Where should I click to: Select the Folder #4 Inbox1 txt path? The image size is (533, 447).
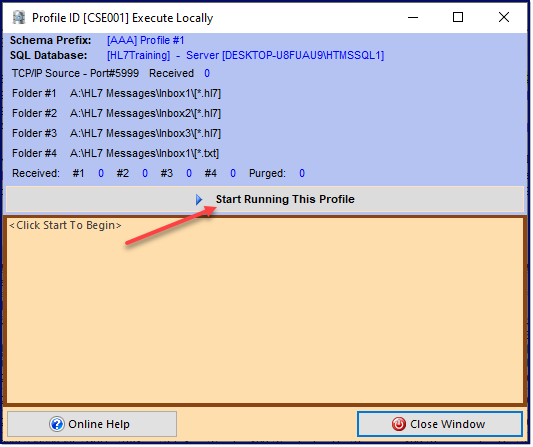click(x=144, y=154)
